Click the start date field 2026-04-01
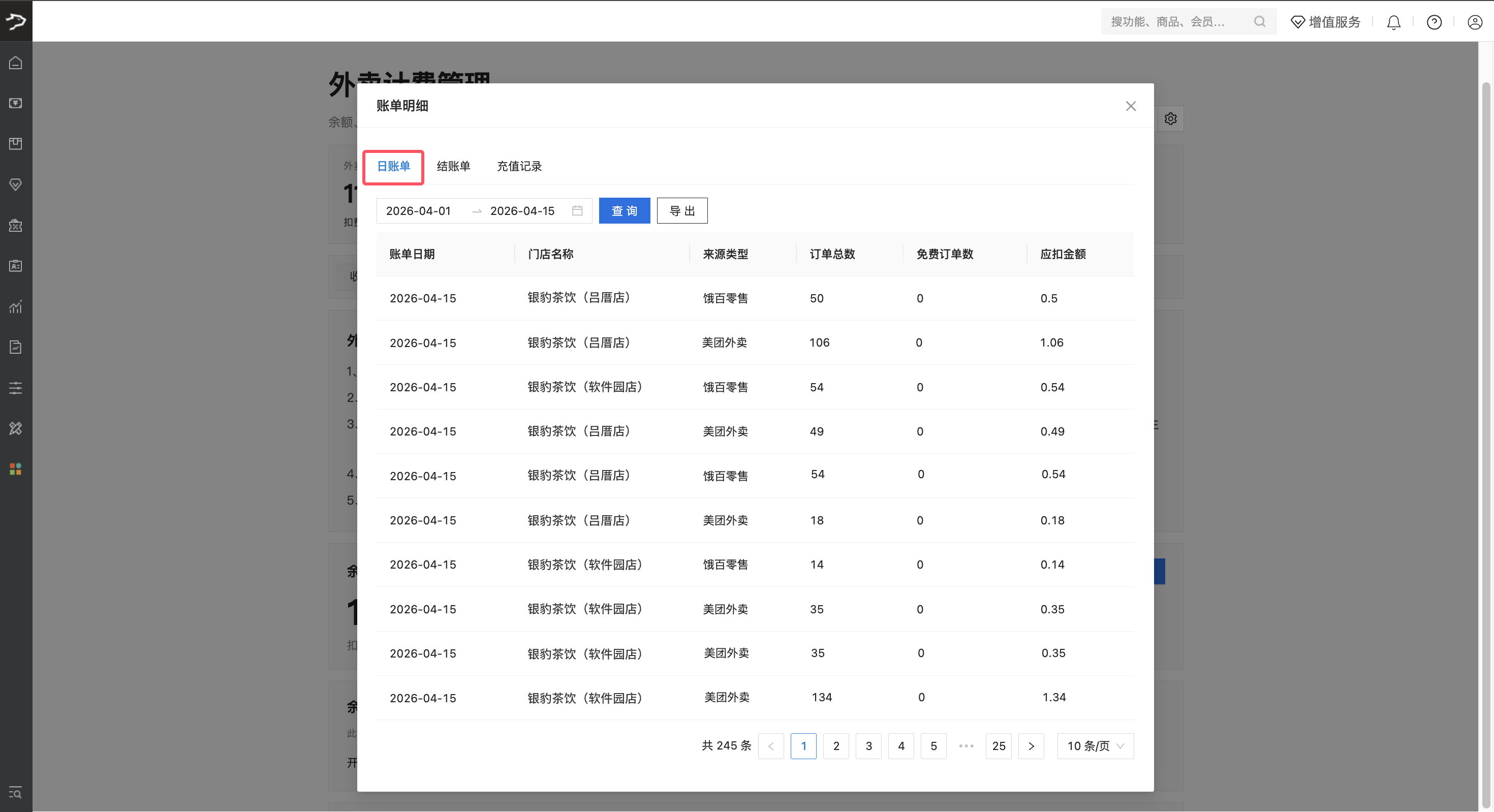The image size is (1494, 812). (418, 210)
